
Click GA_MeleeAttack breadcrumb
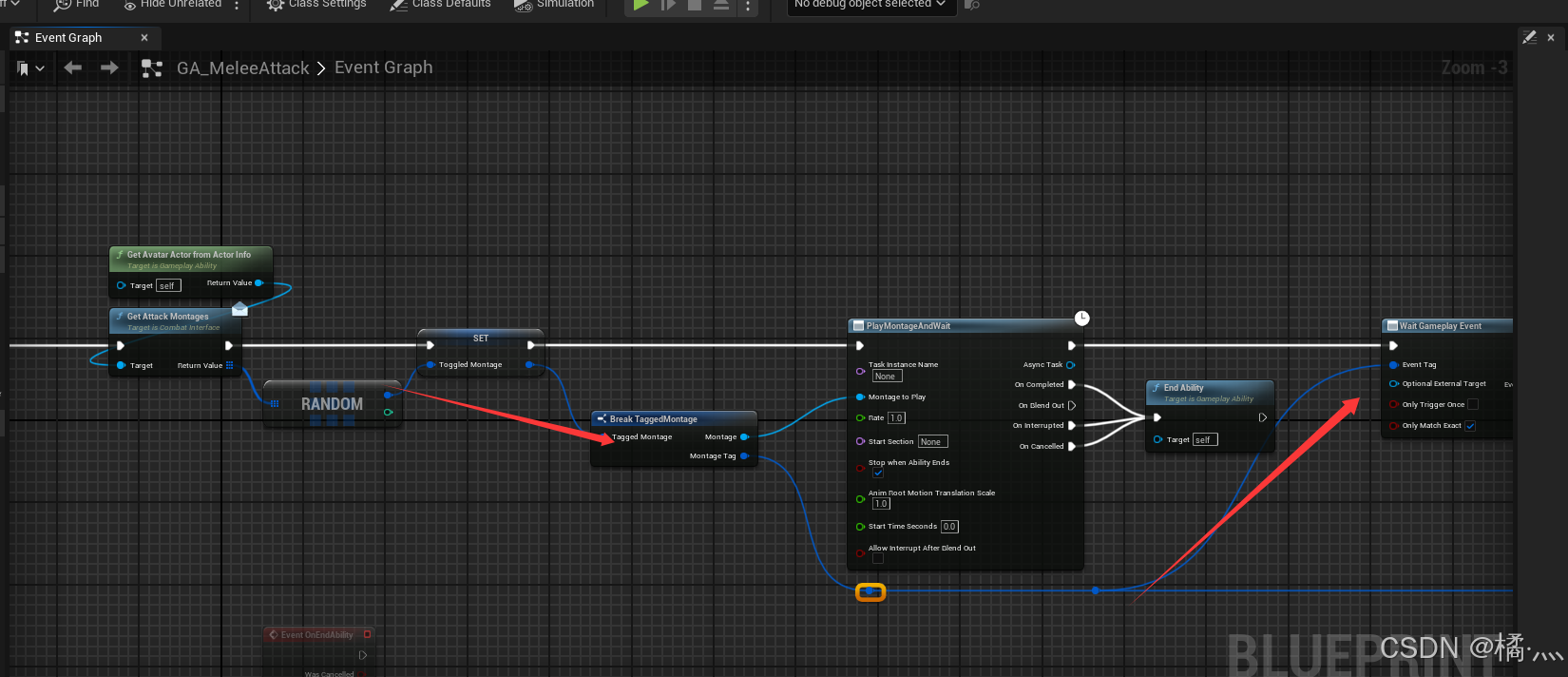click(x=243, y=68)
